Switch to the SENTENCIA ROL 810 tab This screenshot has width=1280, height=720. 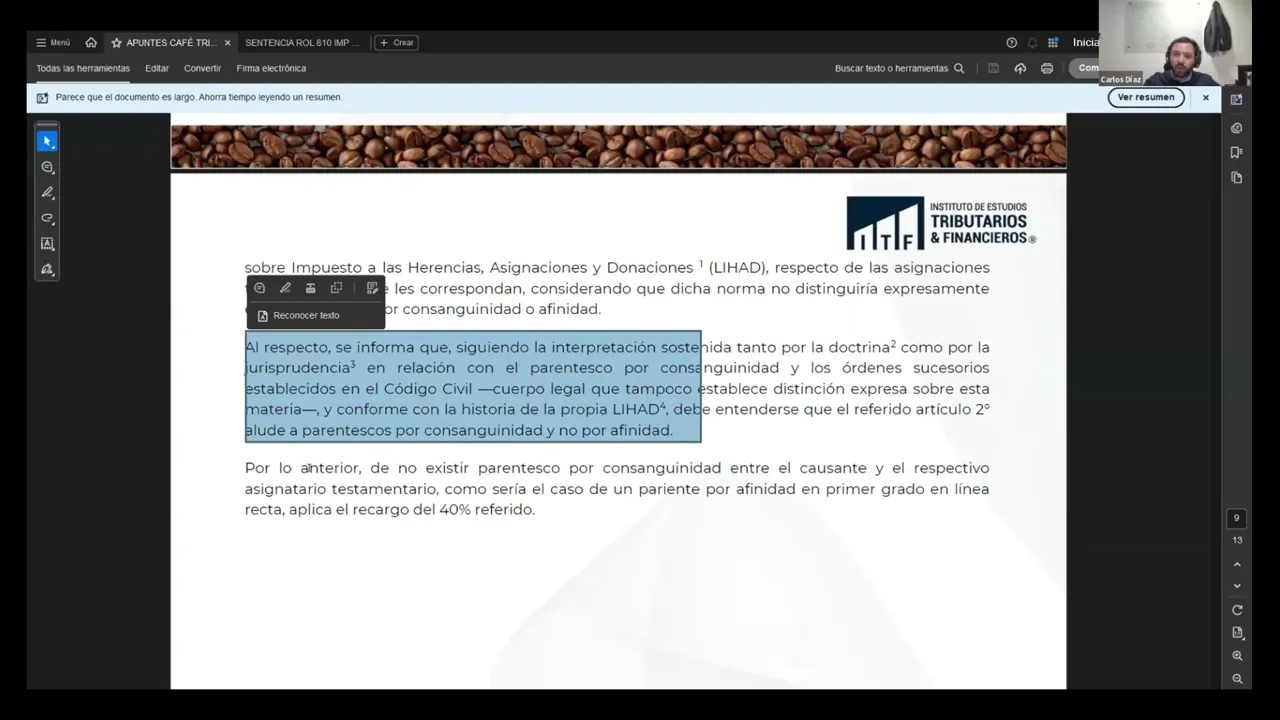tap(302, 42)
